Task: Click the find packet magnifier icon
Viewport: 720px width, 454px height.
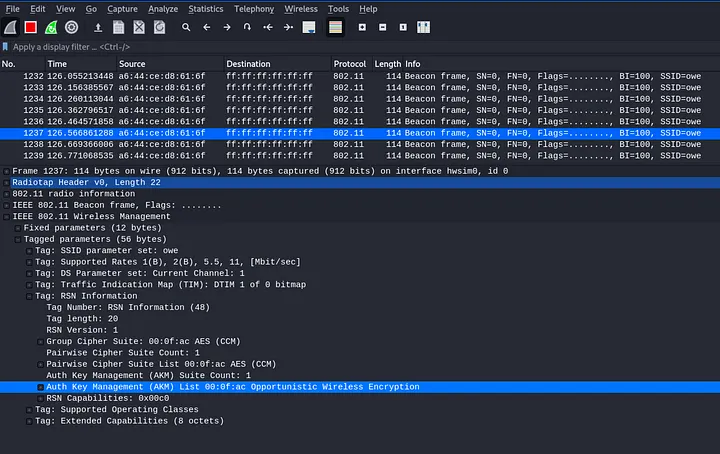Action: pos(186,27)
